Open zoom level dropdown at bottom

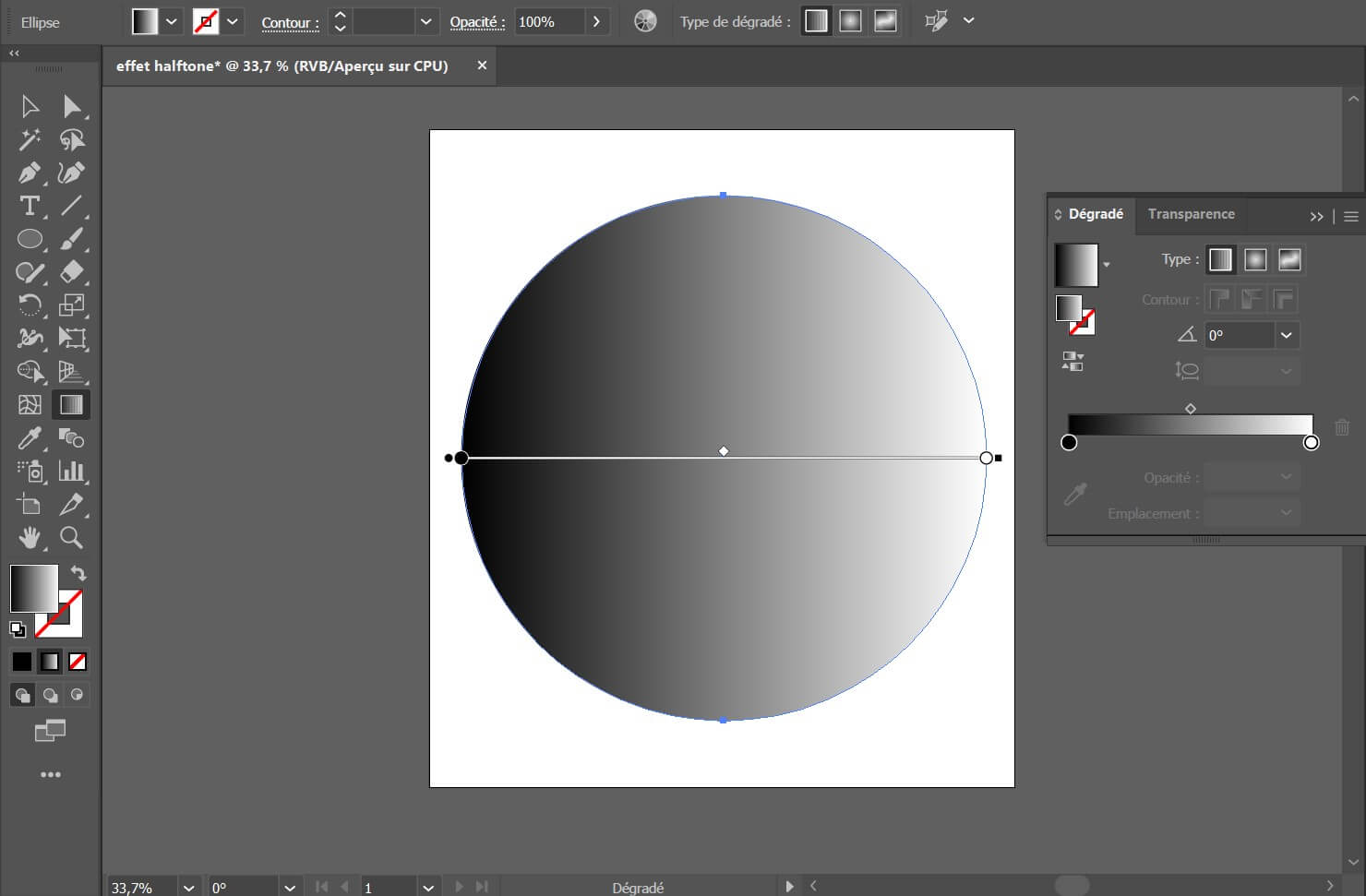pyautogui.click(x=189, y=887)
